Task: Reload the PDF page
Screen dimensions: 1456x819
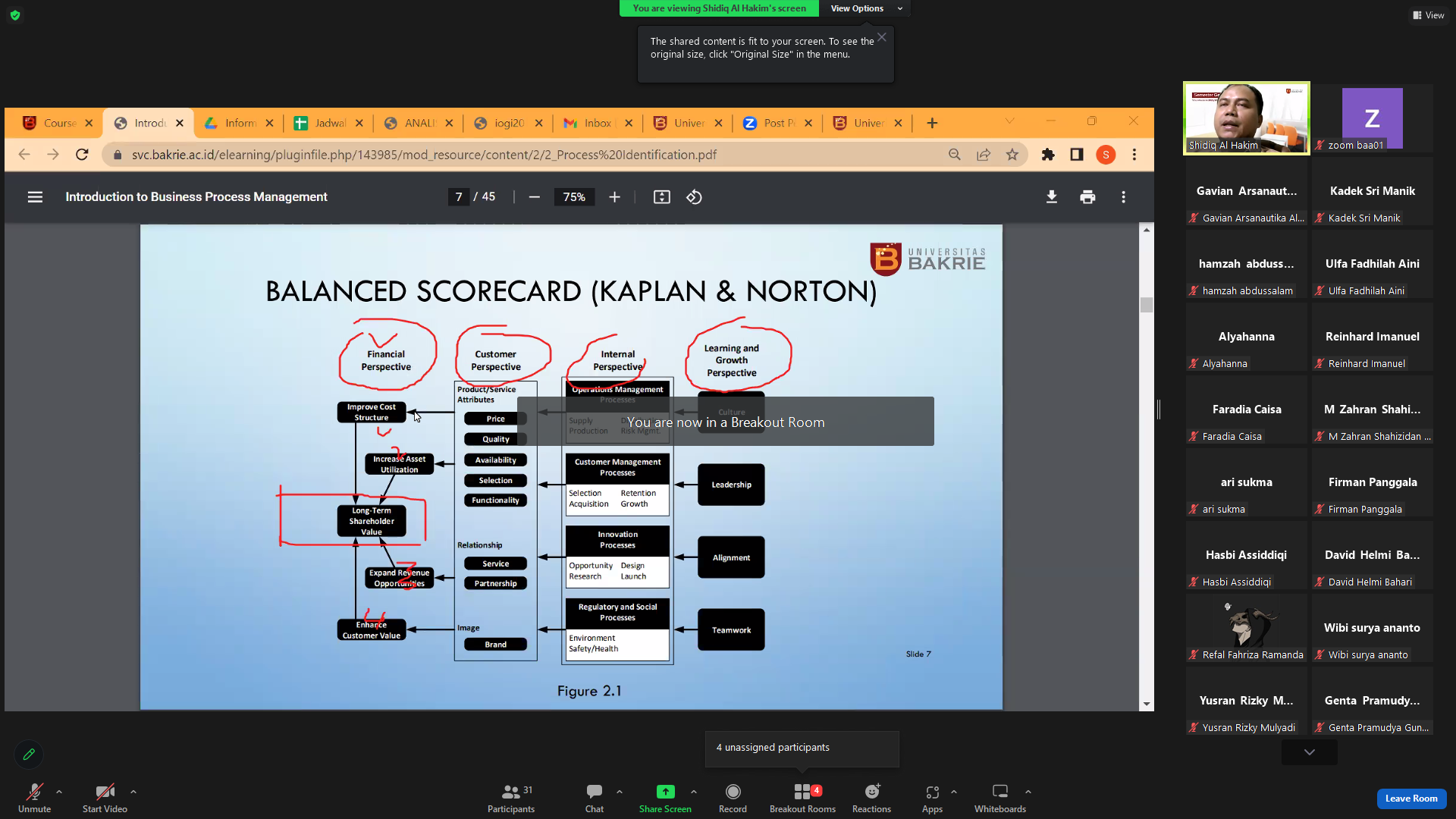Action: 82,155
